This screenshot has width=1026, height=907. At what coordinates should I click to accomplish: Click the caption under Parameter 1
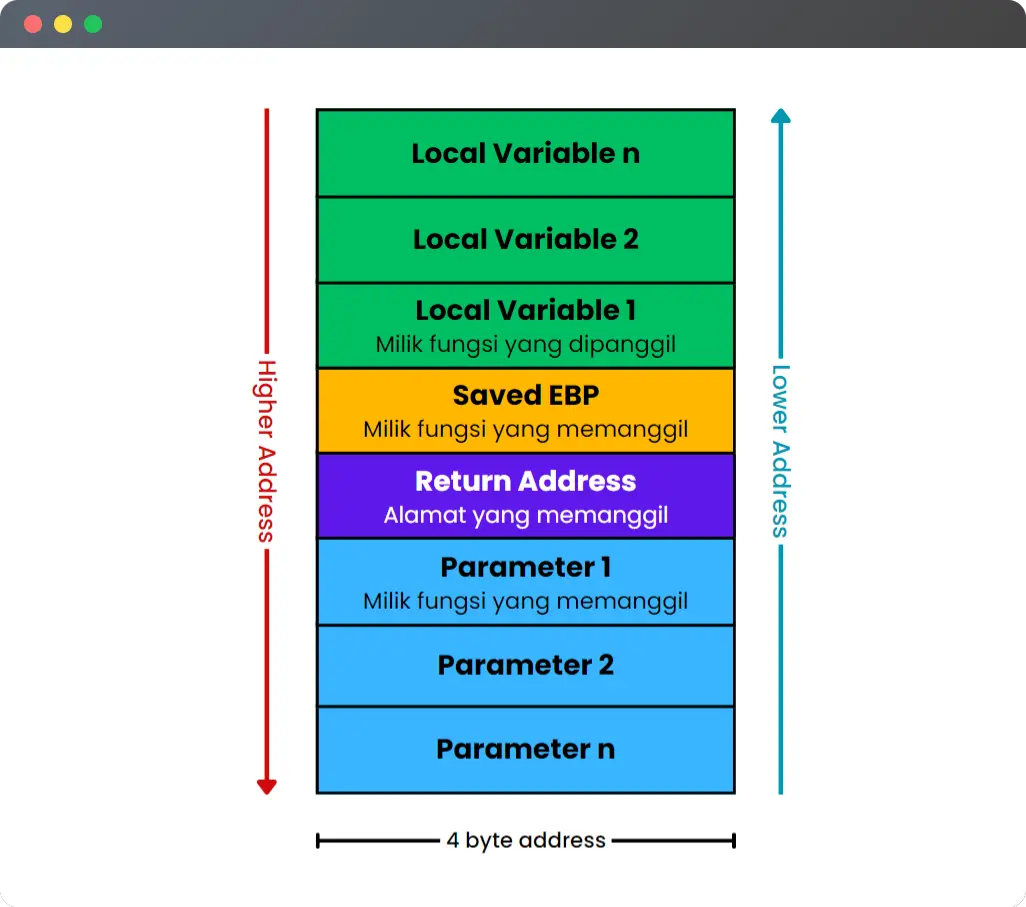point(525,601)
